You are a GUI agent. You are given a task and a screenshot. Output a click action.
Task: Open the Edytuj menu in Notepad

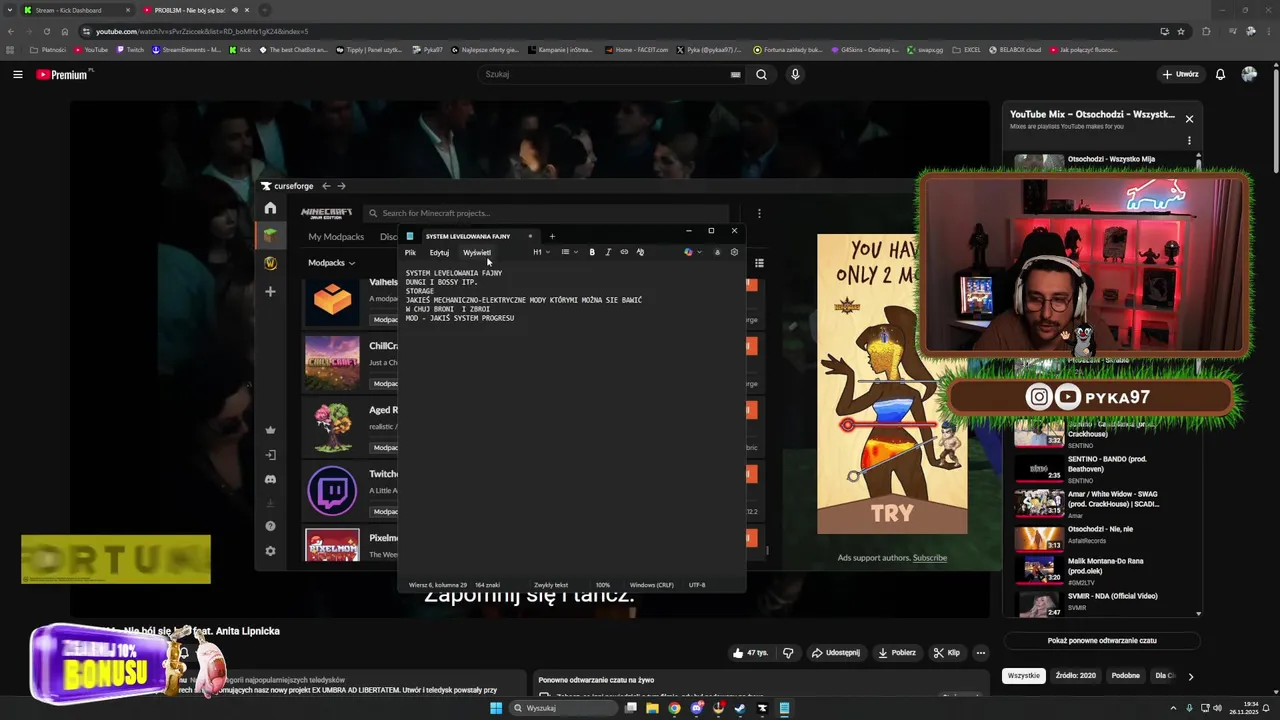pyautogui.click(x=439, y=252)
